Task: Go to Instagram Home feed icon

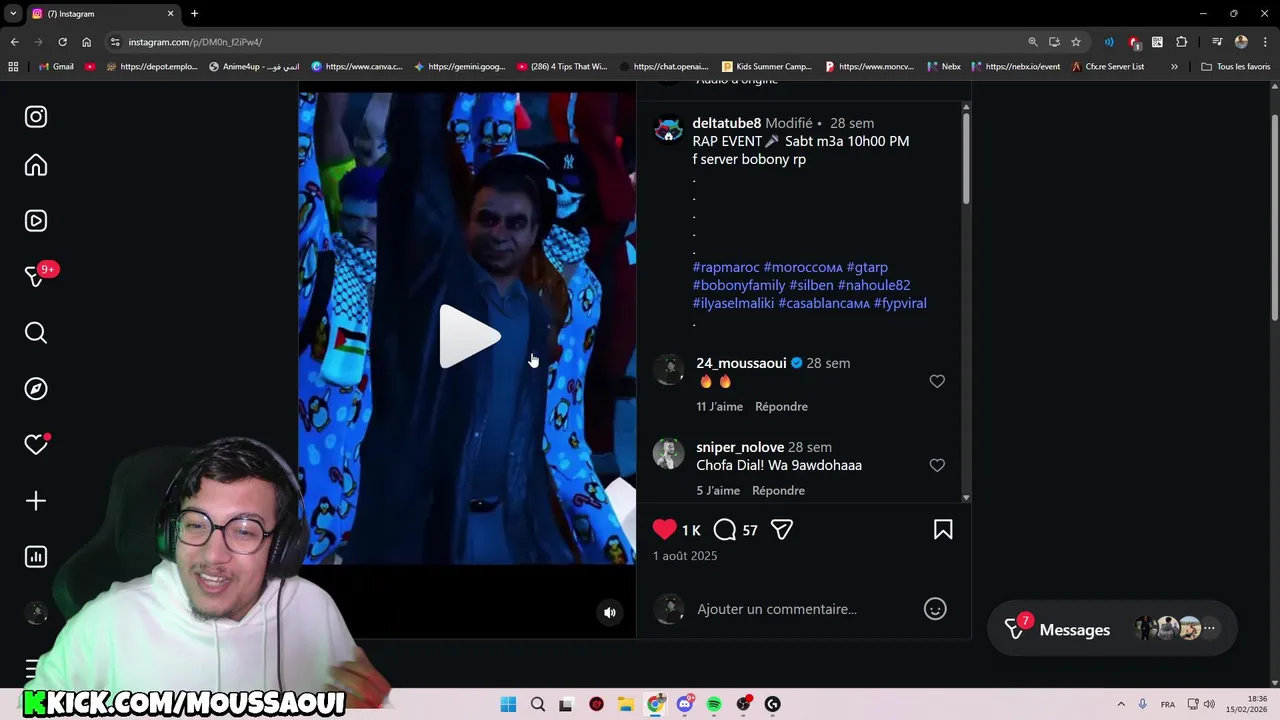Action: coord(36,165)
